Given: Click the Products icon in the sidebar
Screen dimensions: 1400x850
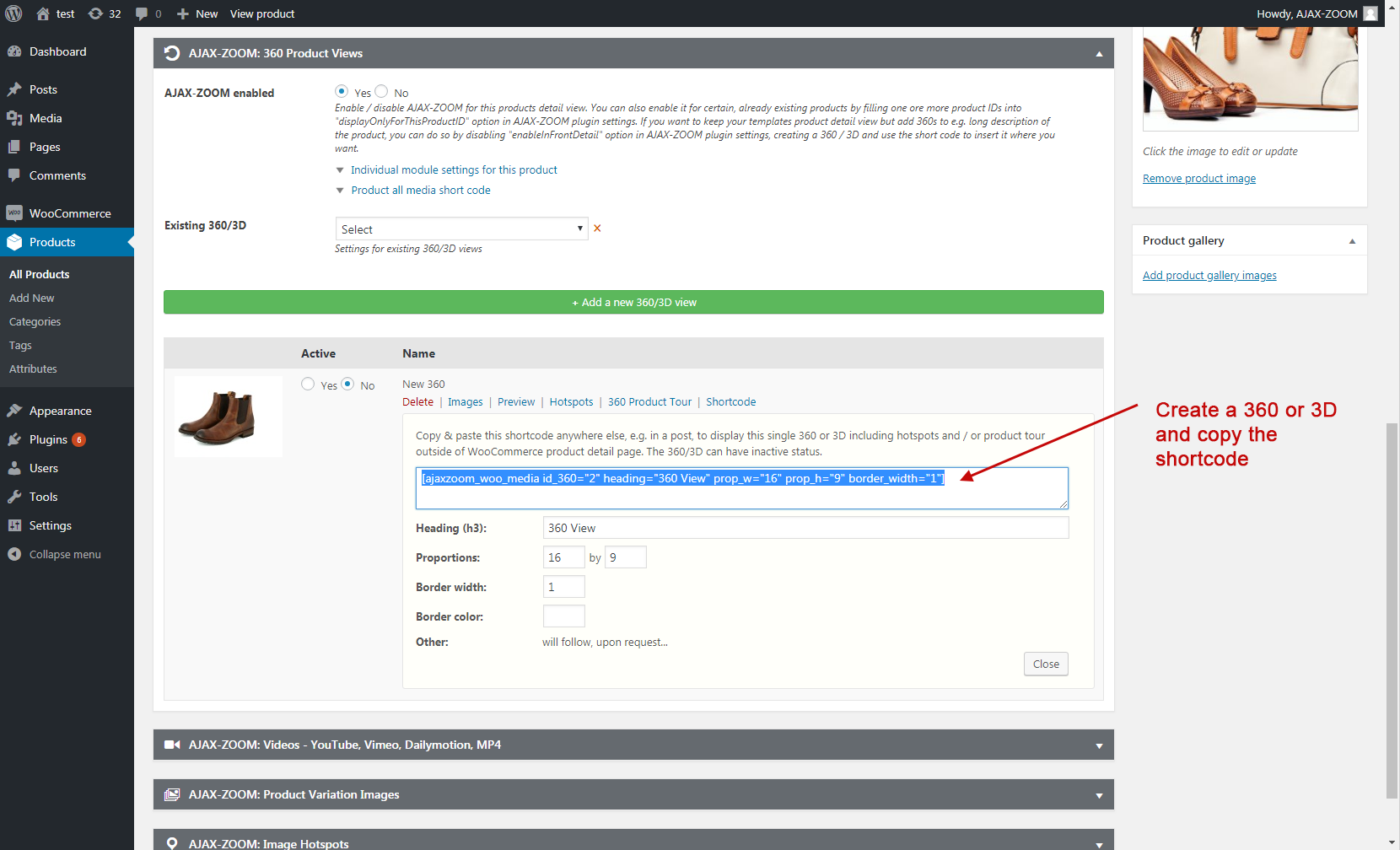Looking at the screenshot, I should 14,242.
